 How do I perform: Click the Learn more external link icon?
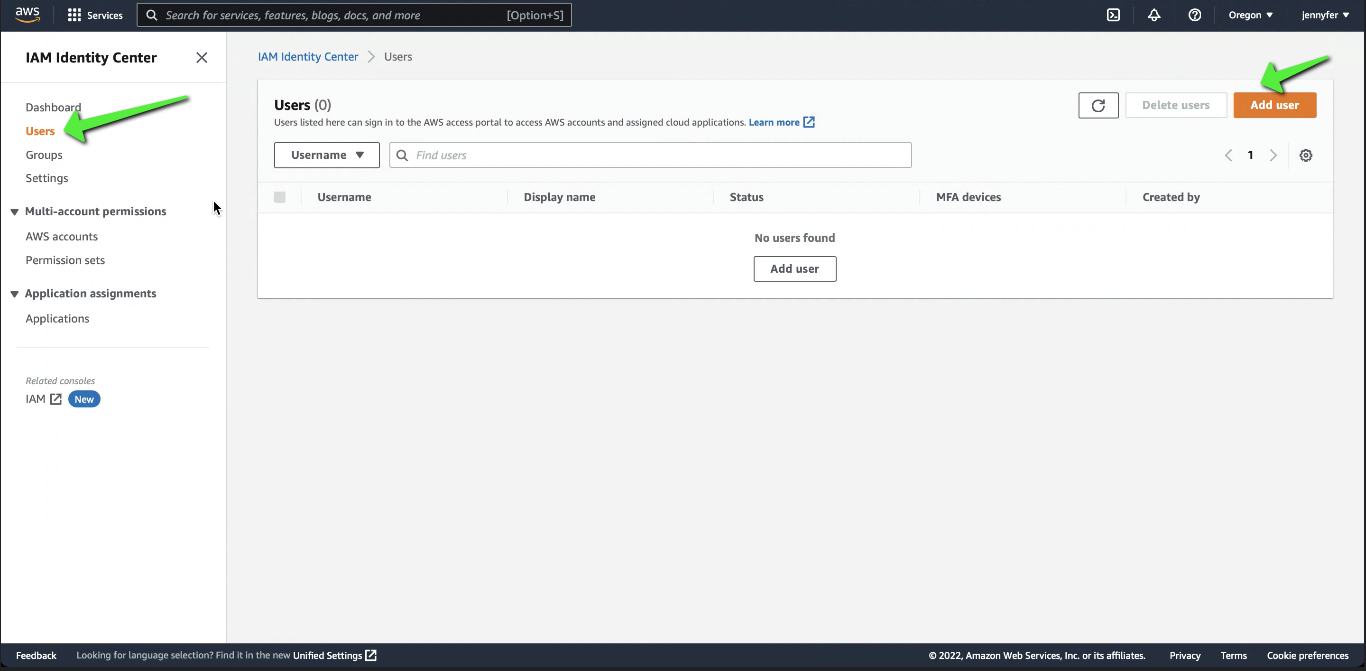809,122
